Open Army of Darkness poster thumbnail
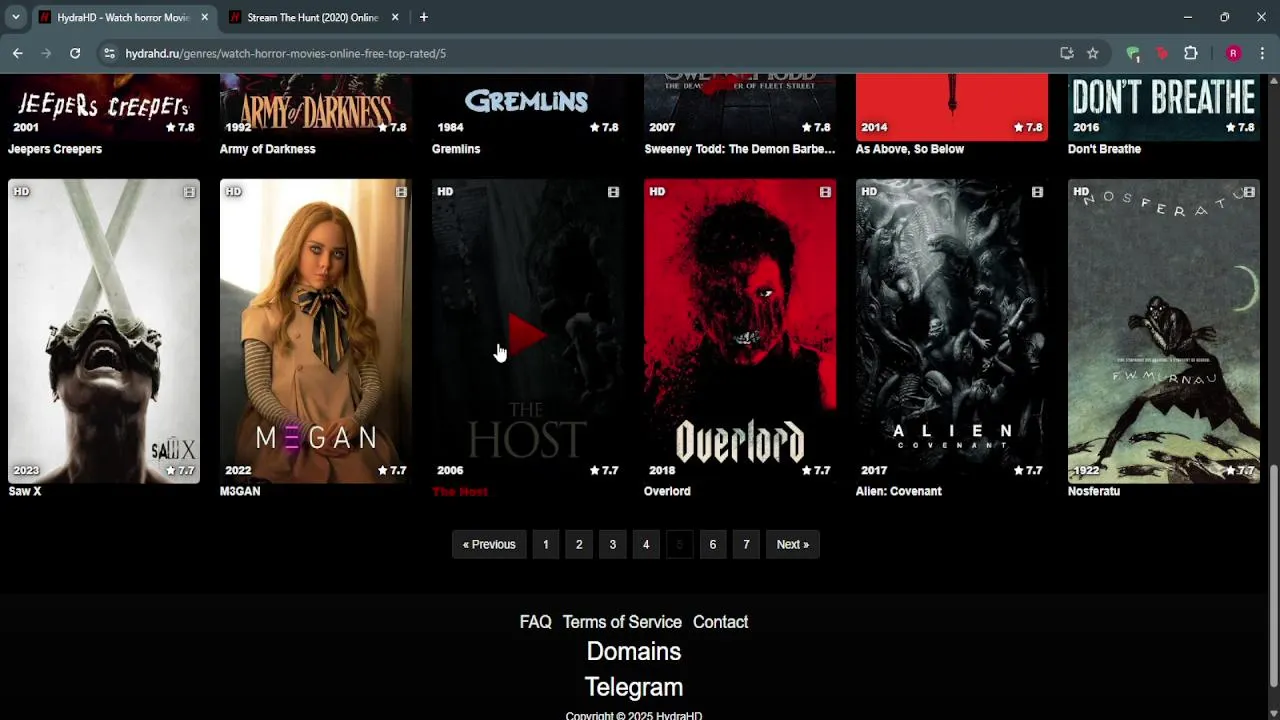 [316, 107]
